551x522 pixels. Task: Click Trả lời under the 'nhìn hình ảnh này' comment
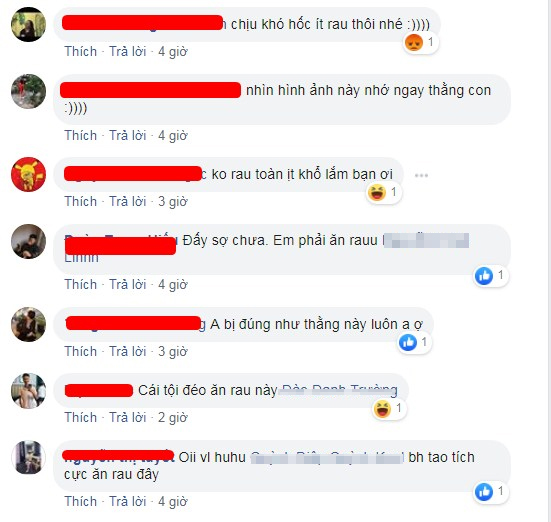(x=128, y=136)
